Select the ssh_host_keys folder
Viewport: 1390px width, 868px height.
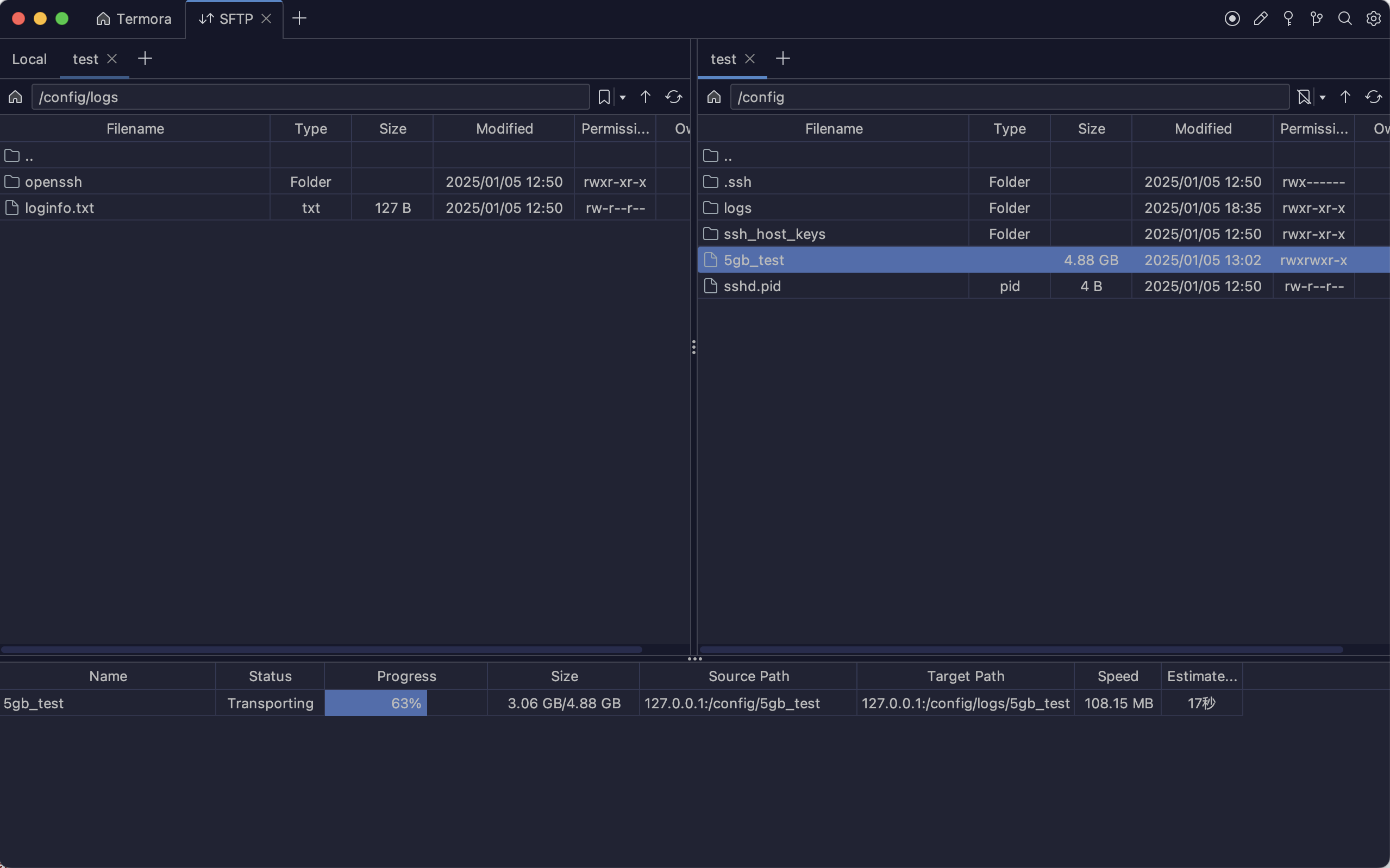click(x=774, y=234)
